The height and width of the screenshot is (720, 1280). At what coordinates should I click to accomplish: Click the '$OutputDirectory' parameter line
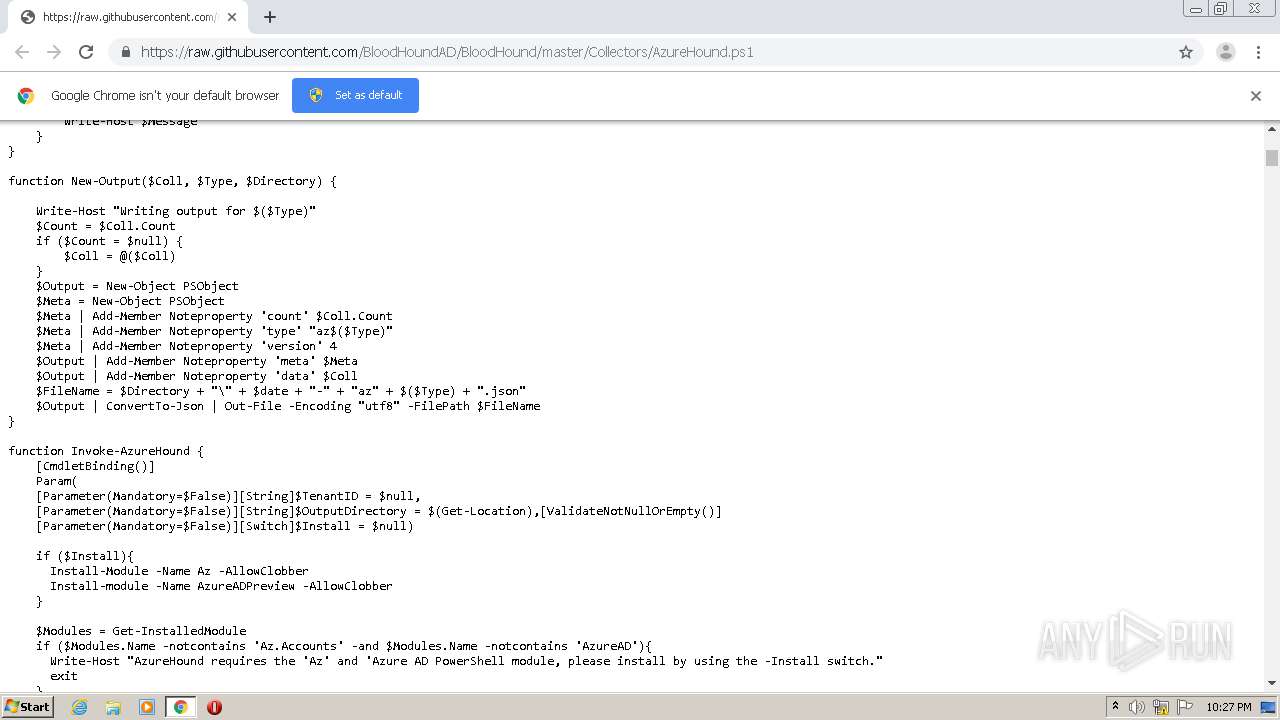coord(379,511)
